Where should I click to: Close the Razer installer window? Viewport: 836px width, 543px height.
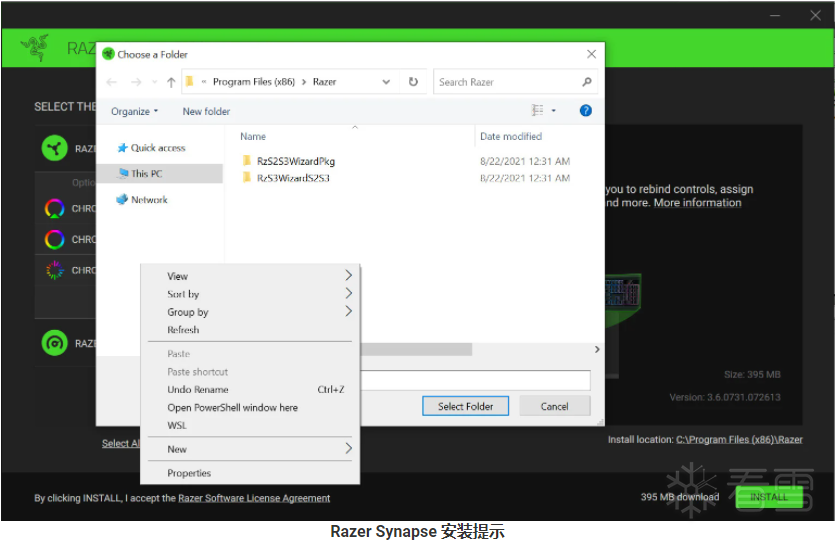[x=815, y=15]
